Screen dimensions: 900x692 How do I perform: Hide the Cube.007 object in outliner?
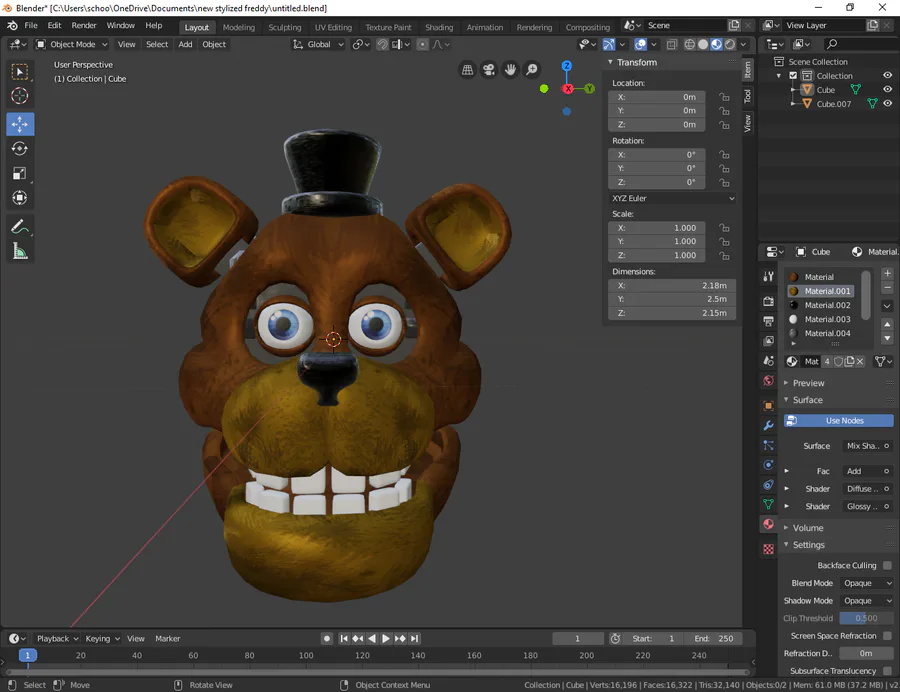(x=887, y=104)
